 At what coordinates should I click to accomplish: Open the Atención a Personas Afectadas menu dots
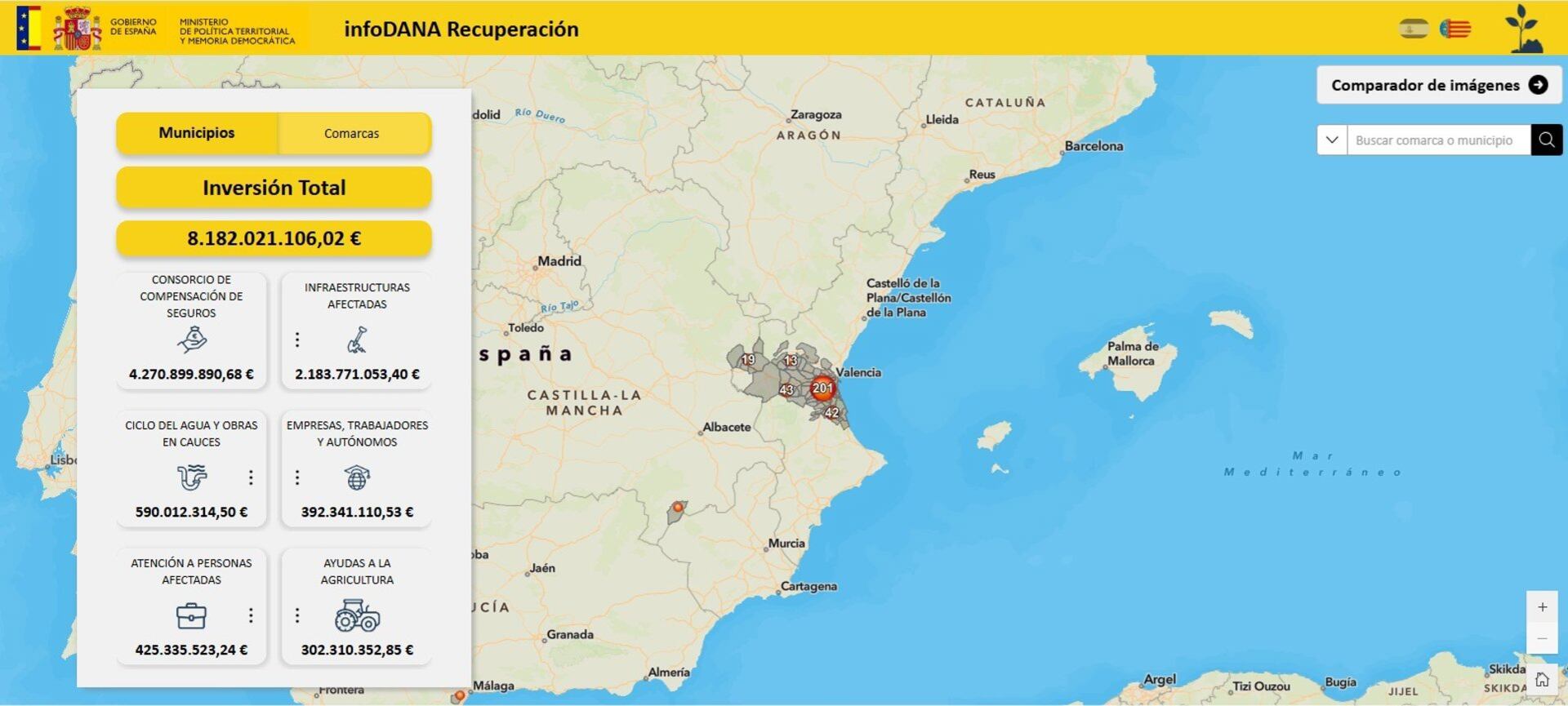pyautogui.click(x=251, y=615)
